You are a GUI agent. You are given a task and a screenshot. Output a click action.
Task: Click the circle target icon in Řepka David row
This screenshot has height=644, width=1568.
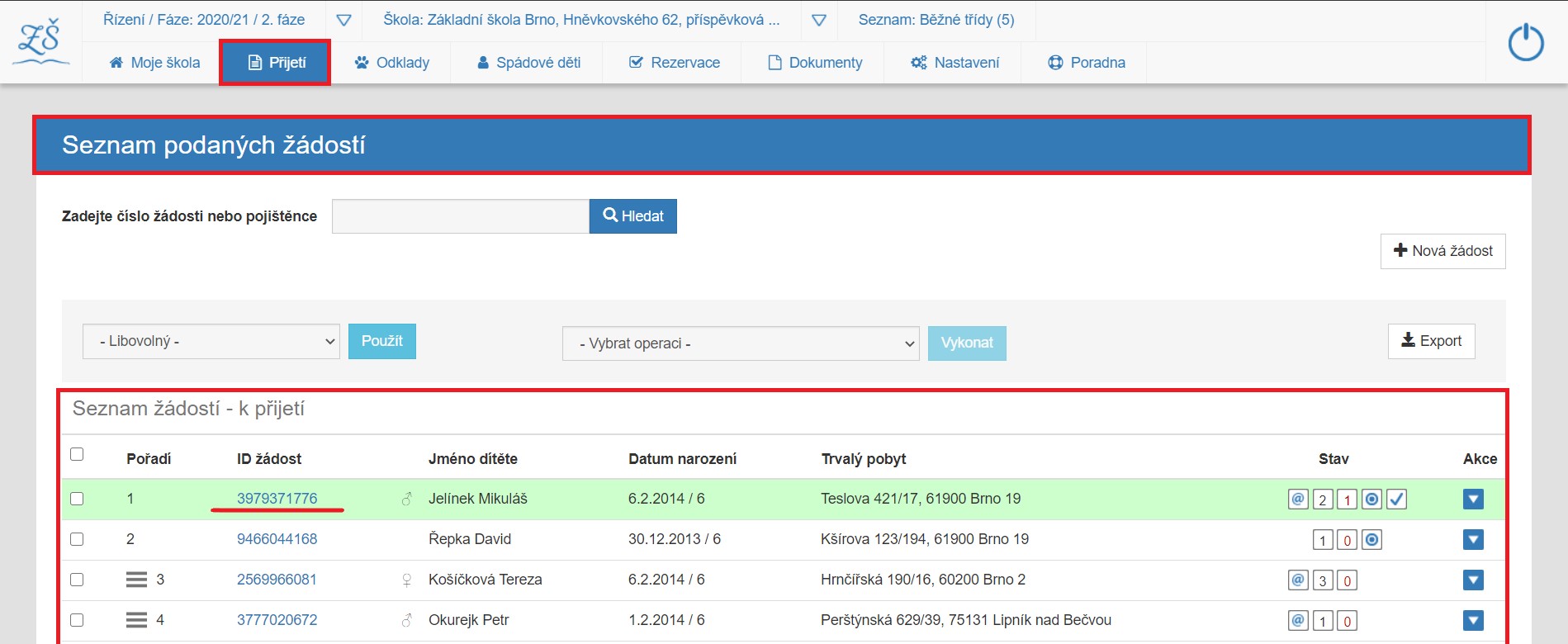1371,539
